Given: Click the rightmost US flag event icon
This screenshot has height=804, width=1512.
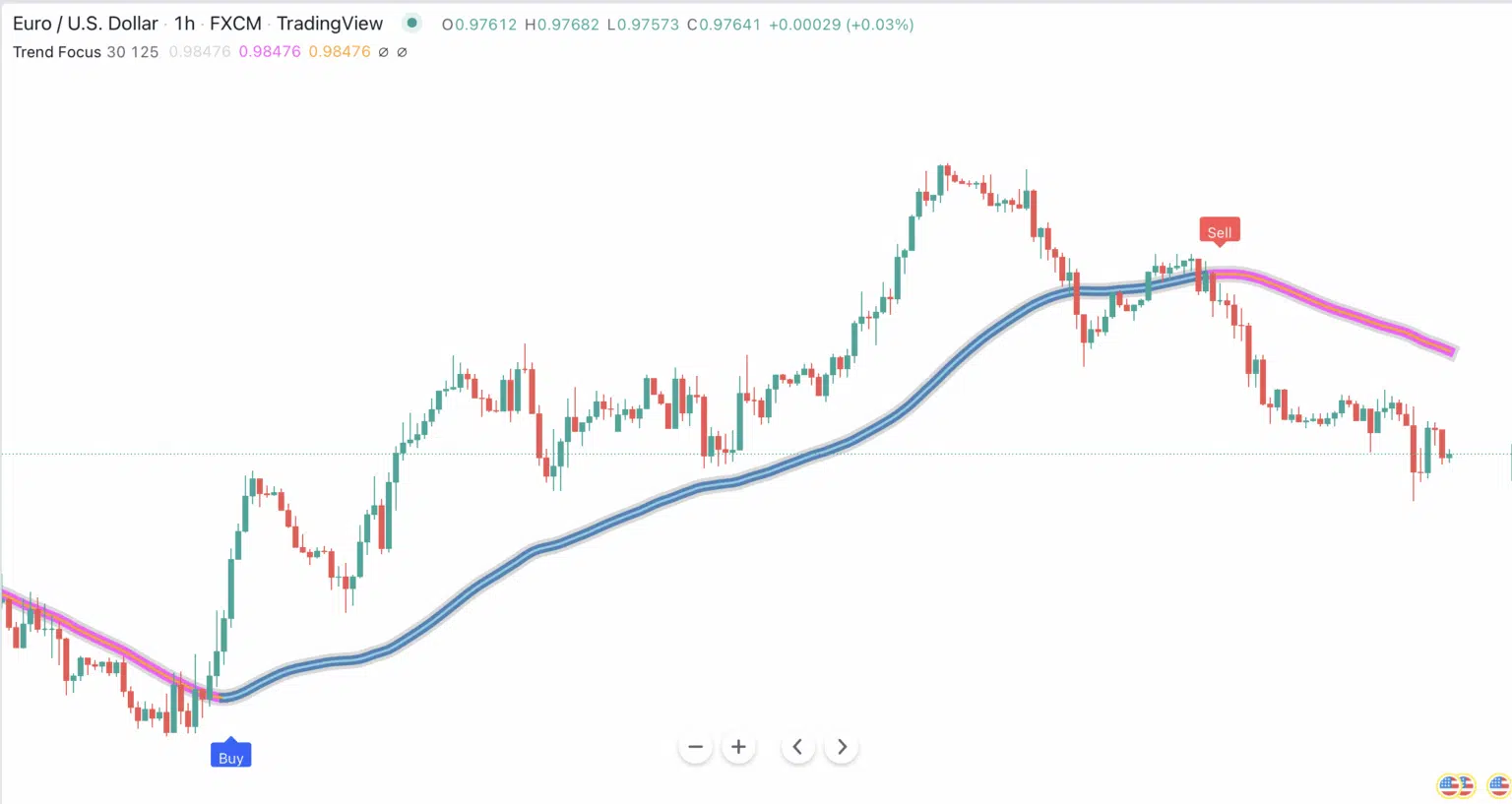Looking at the screenshot, I should coord(1499,785).
